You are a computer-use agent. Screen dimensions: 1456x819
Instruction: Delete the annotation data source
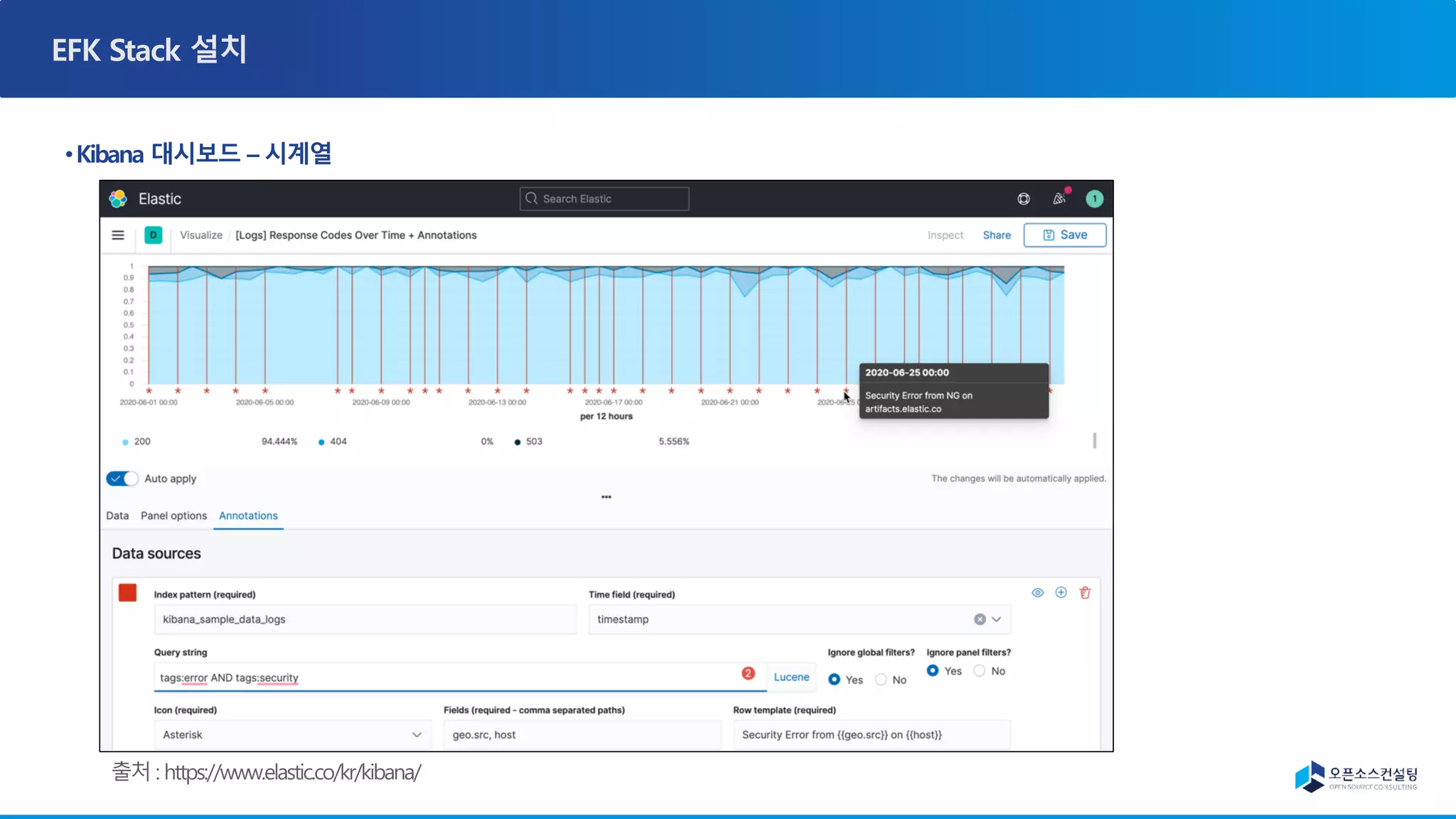[1085, 593]
